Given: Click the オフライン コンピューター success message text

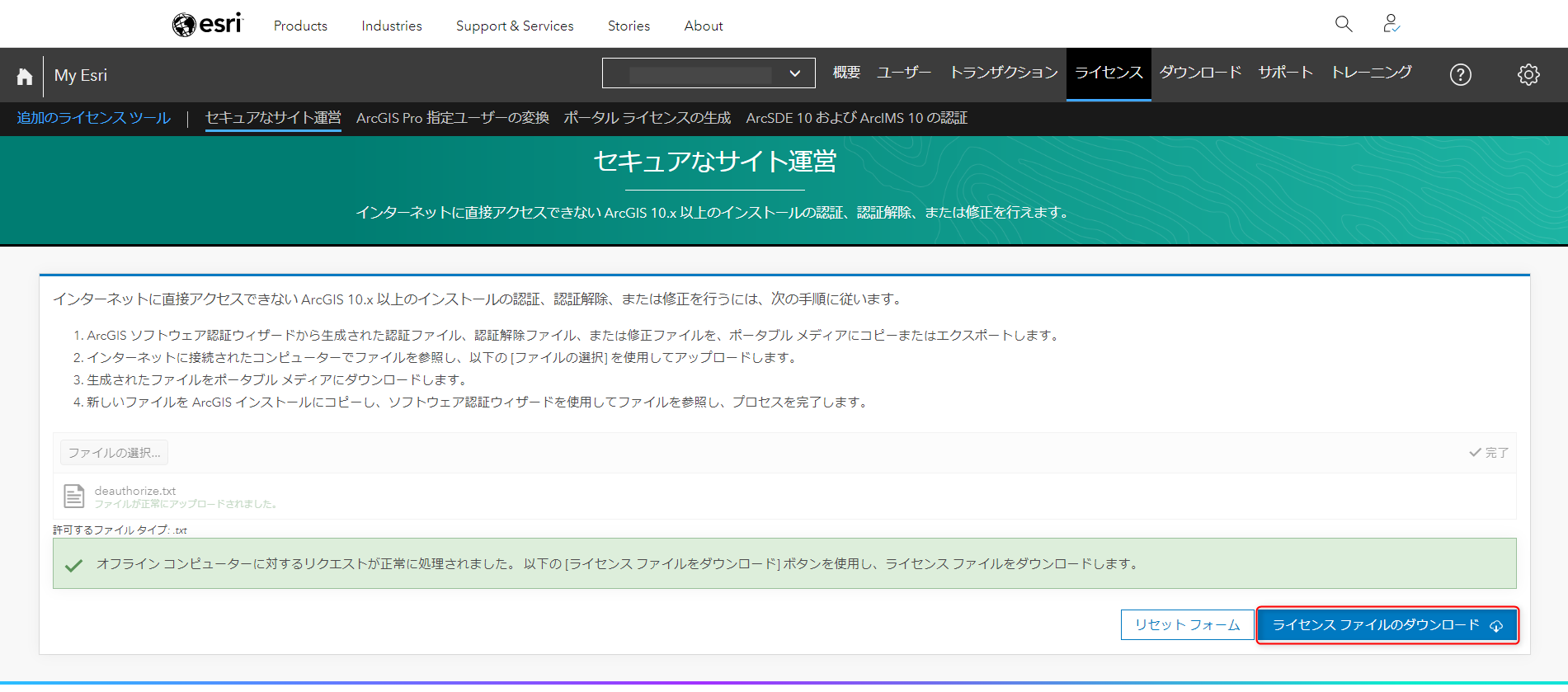Looking at the screenshot, I should pos(619,563).
